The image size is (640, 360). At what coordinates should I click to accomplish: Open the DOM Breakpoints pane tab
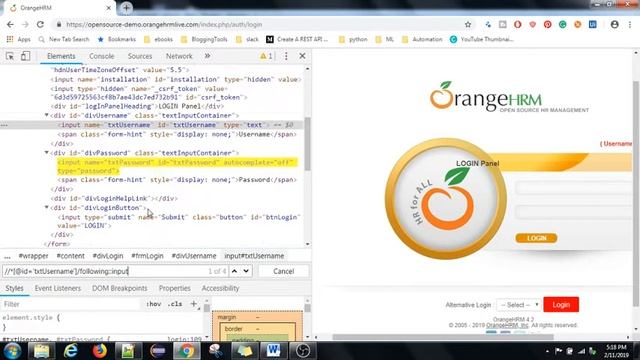tap(120, 288)
